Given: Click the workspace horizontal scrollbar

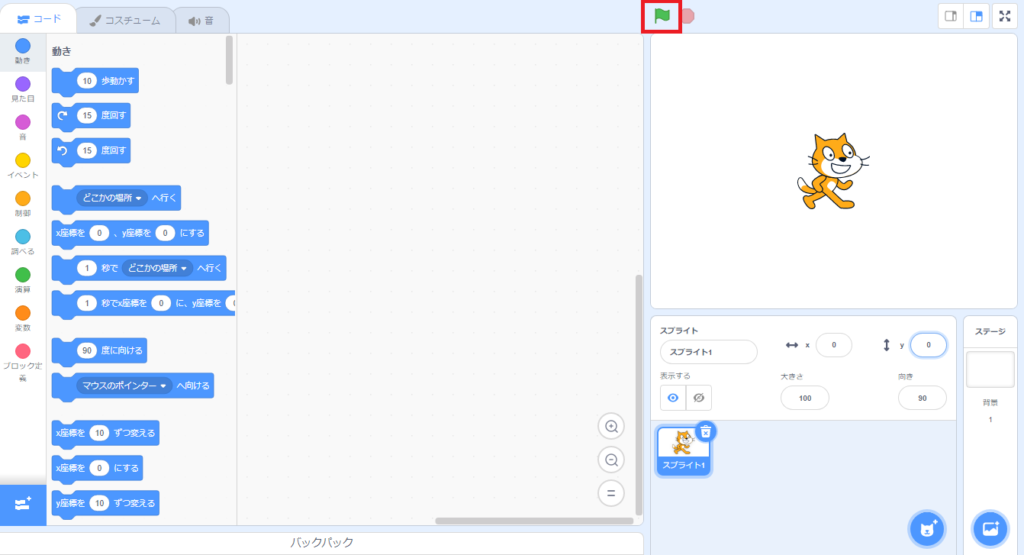Looking at the screenshot, I should point(534,521).
